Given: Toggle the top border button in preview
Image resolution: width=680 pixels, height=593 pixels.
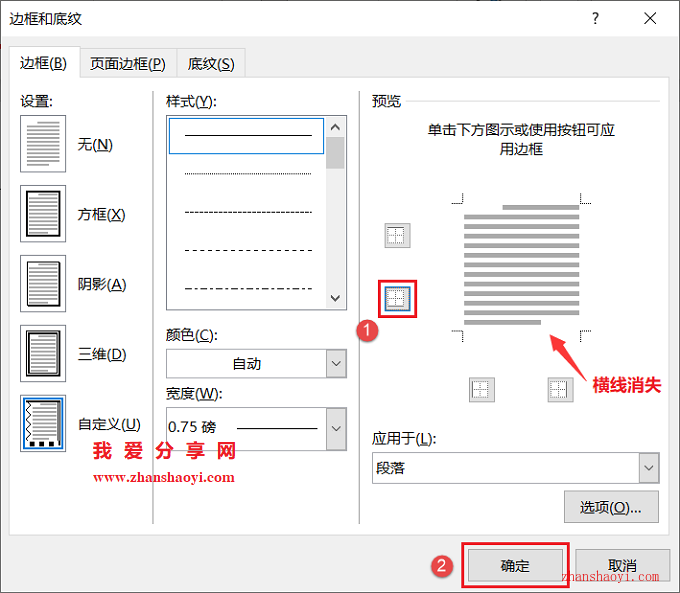Looking at the screenshot, I should coord(397,236).
